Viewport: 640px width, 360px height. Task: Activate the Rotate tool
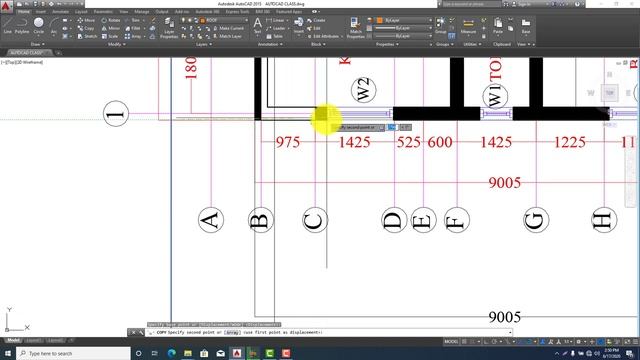point(111,20)
